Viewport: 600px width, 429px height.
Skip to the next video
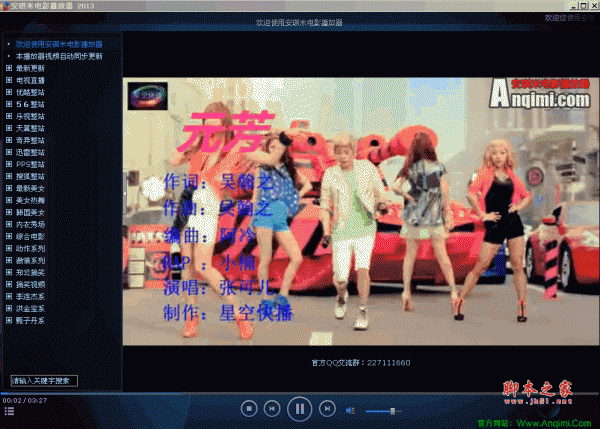pyautogui.click(x=327, y=409)
